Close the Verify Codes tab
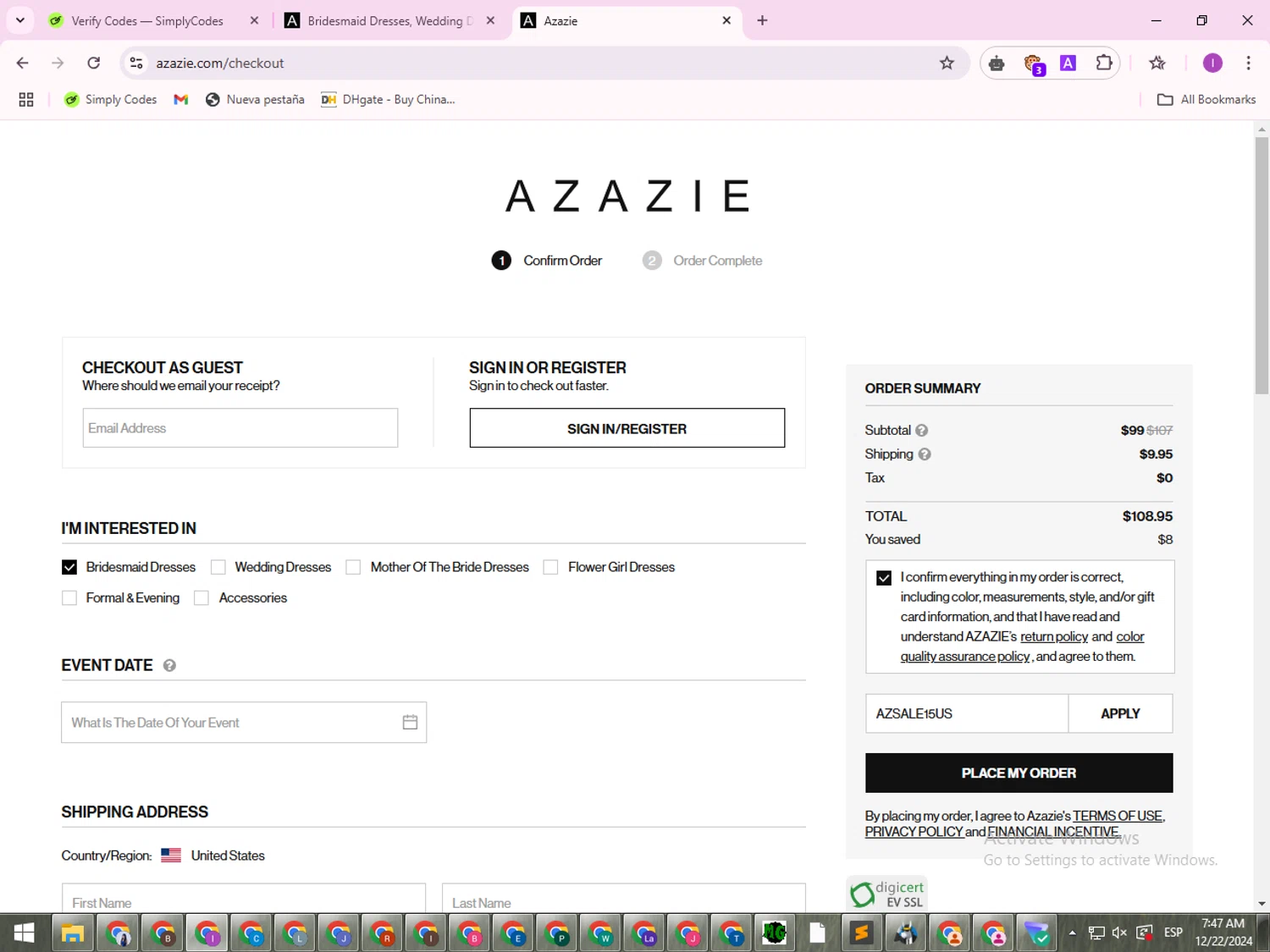Viewport: 1270px width, 952px height. point(254,20)
